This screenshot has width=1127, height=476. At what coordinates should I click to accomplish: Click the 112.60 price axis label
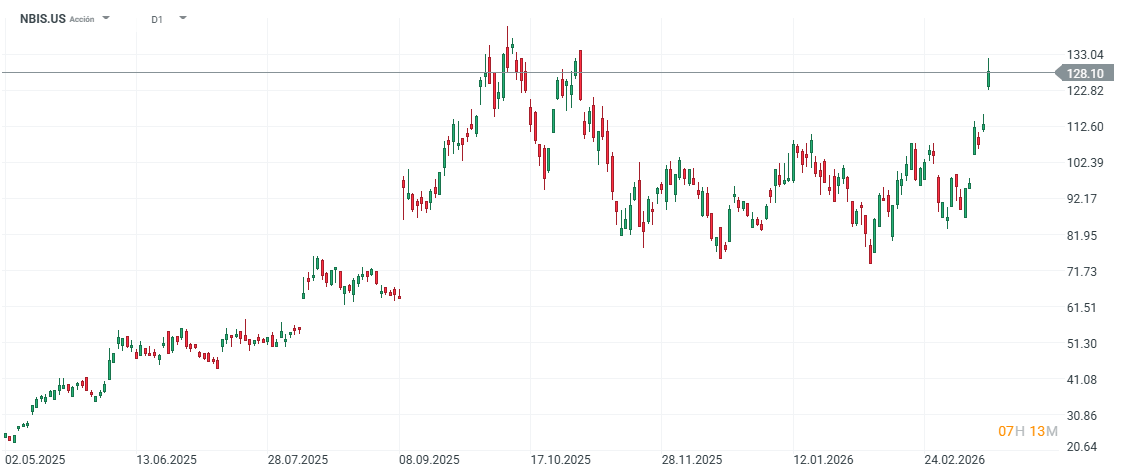pyautogui.click(x=1085, y=127)
